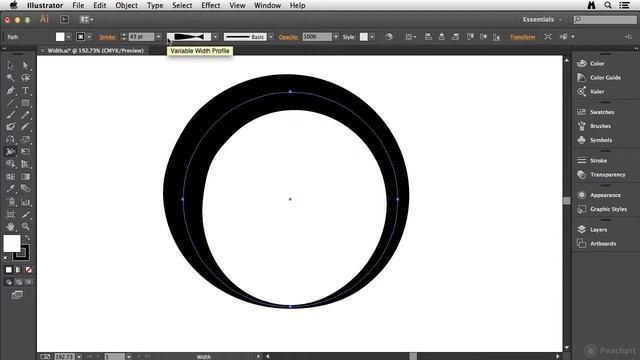Open the Variable Width Profile dropdown
The image size is (640, 360).
coord(216,37)
